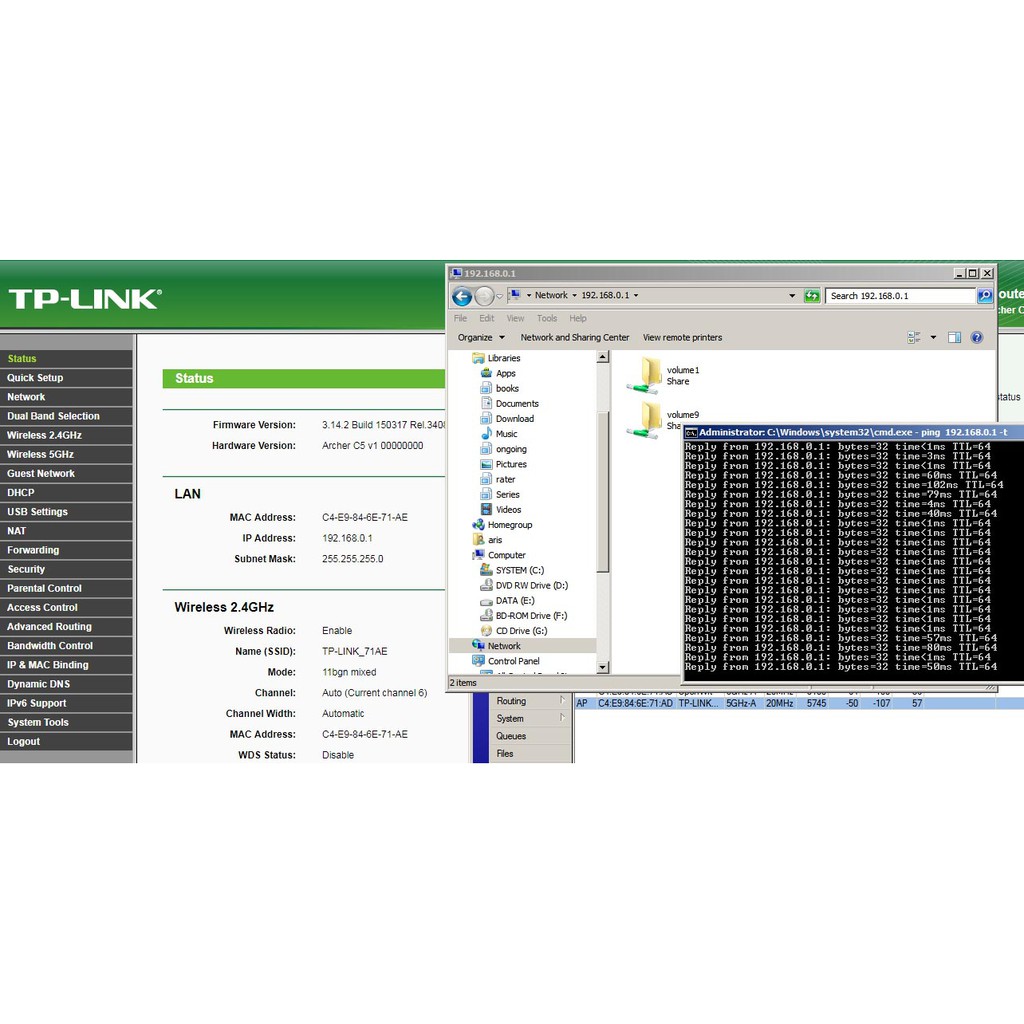Select Files in the background menu
The image size is (1024, 1024).
click(x=505, y=753)
